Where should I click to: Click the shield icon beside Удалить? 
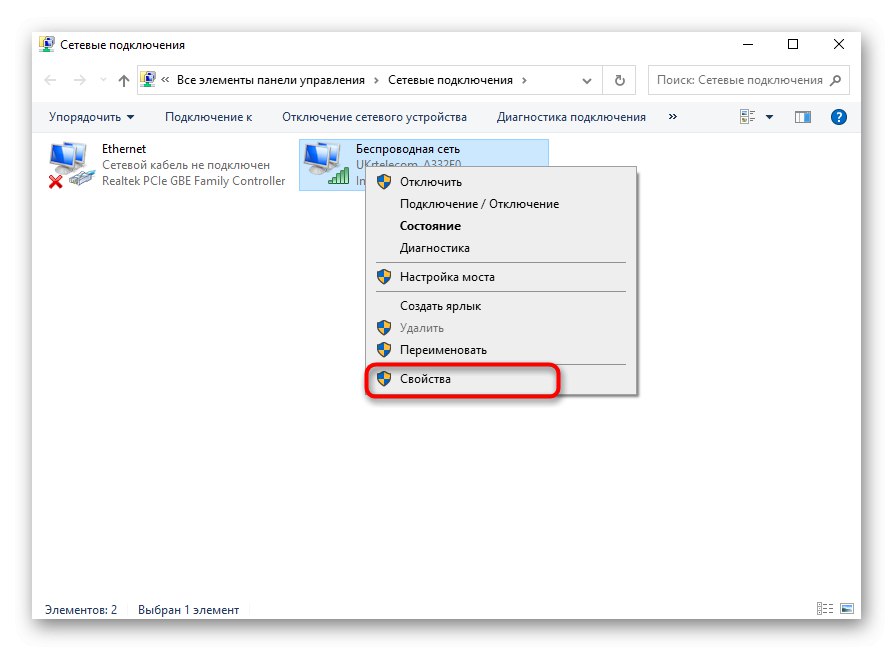[384, 327]
